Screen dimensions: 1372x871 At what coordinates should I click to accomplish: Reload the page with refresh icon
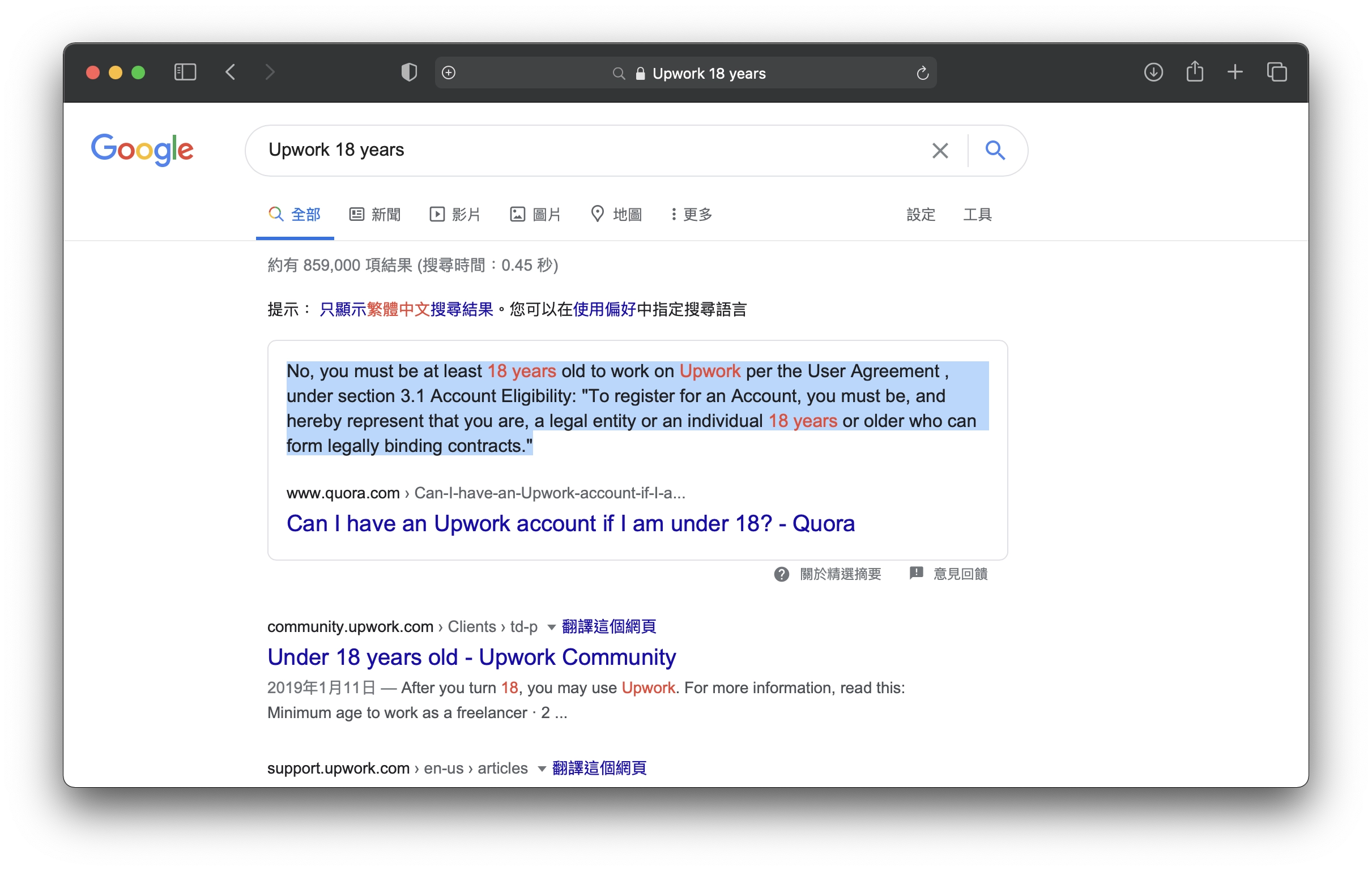tap(922, 73)
